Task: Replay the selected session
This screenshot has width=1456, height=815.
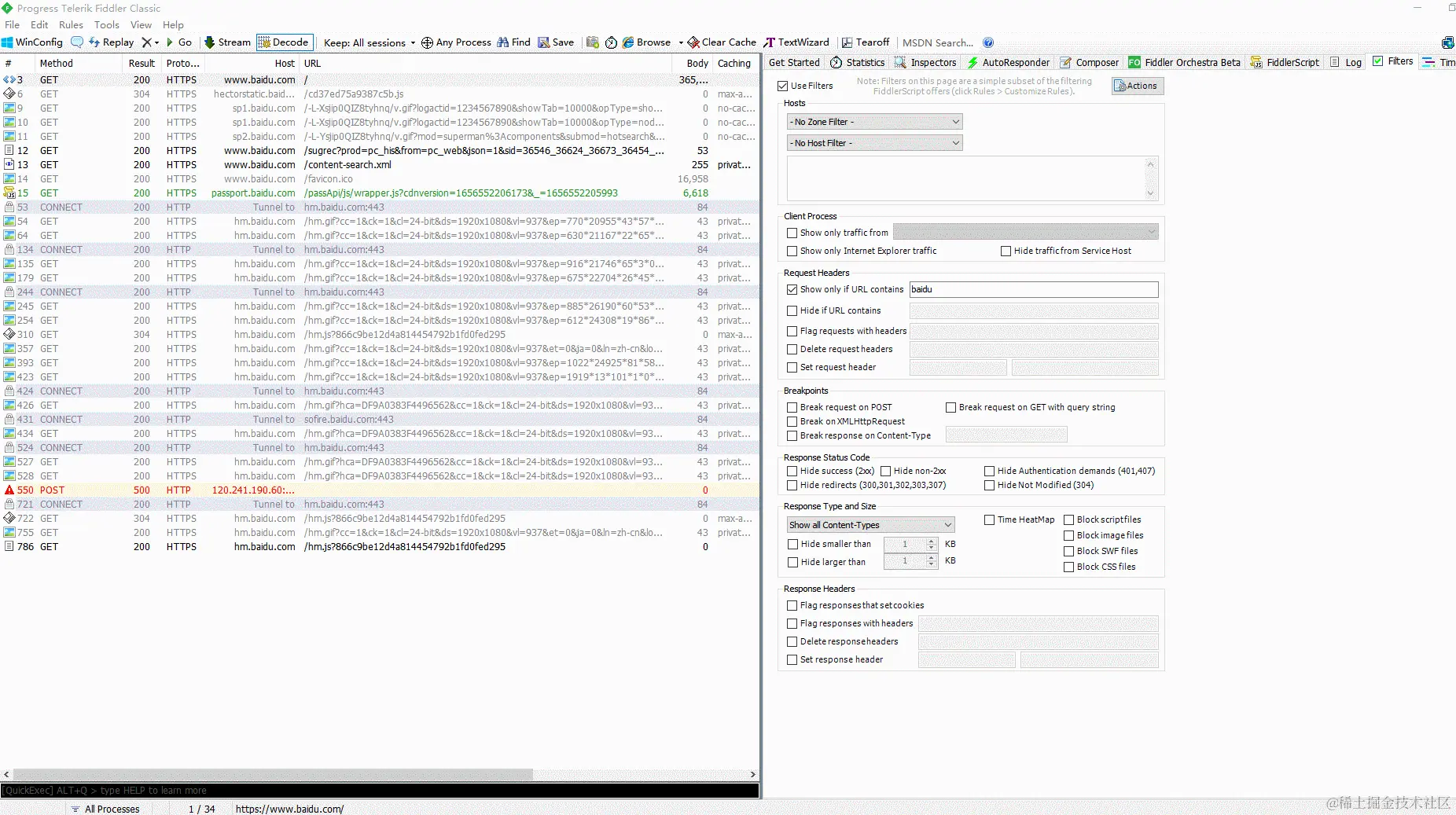Action: tap(112, 42)
